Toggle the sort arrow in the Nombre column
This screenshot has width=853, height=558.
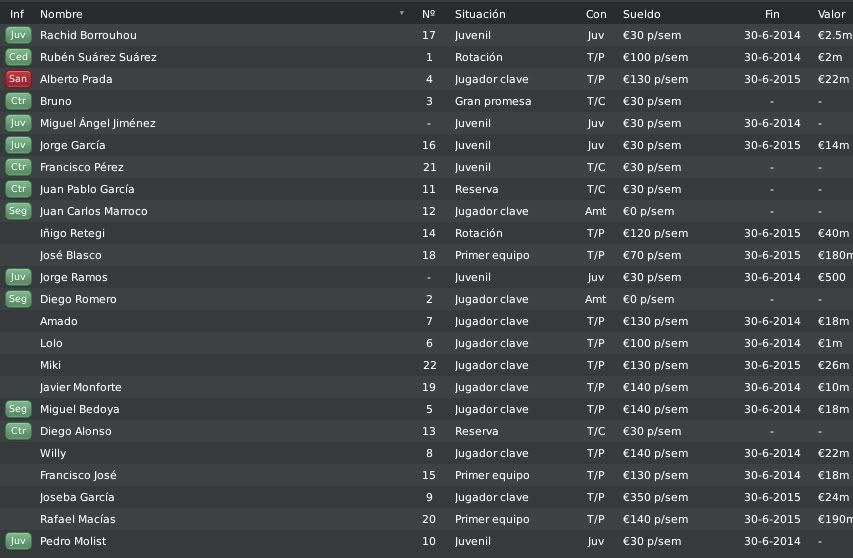pyautogui.click(x=401, y=14)
